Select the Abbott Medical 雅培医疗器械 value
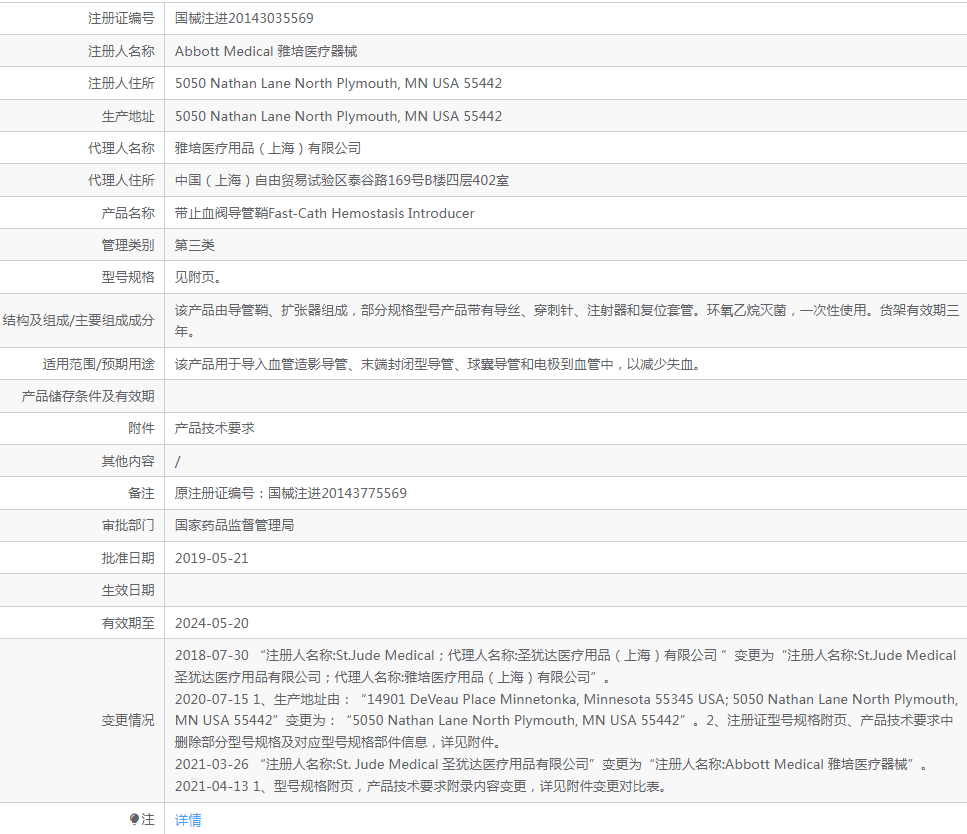Screen dimensions: 967x834 pyautogui.click(x=266, y=51)
